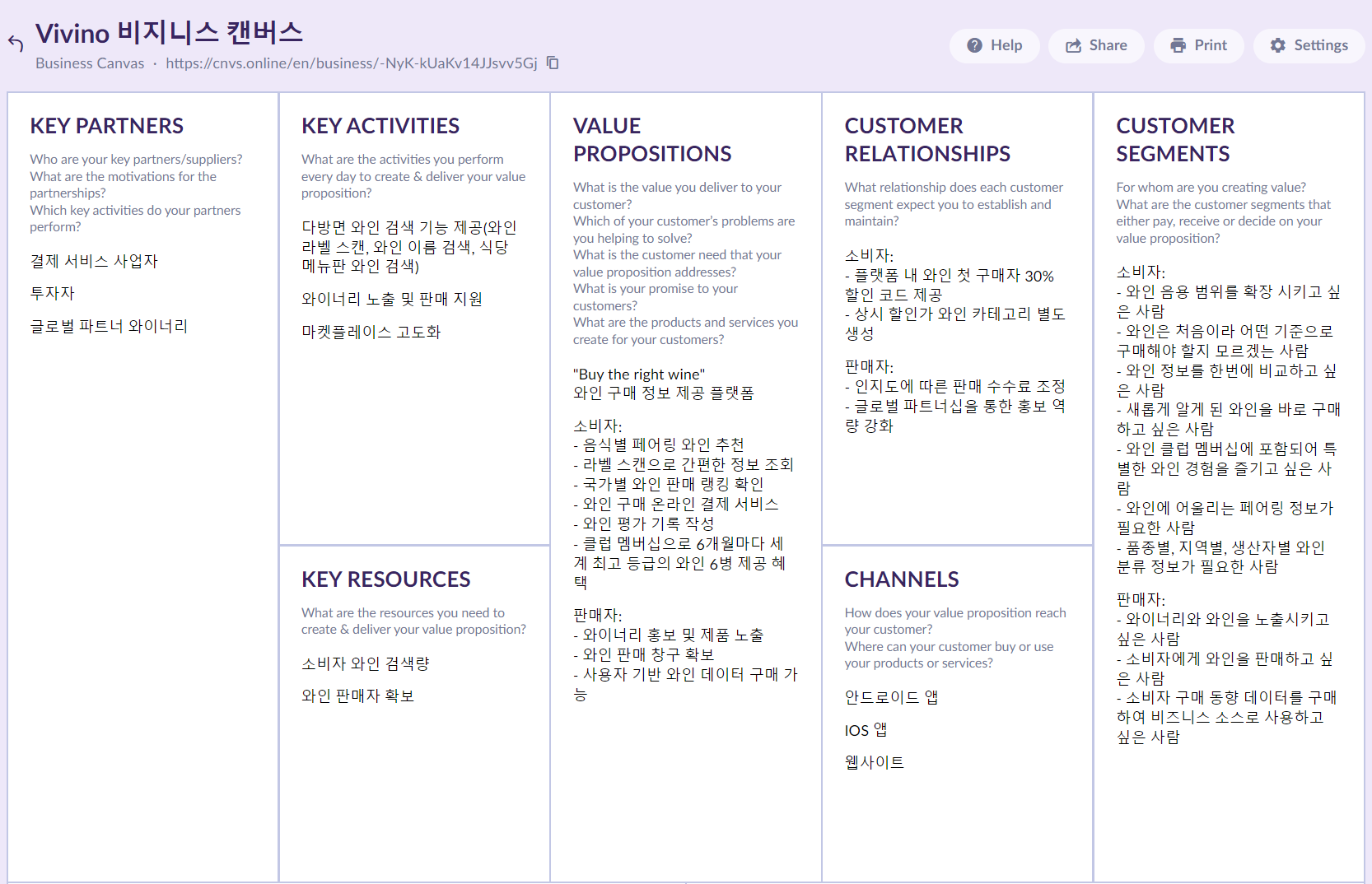Click the 와인 평가 기록 작성 line

tap(644, 523)
